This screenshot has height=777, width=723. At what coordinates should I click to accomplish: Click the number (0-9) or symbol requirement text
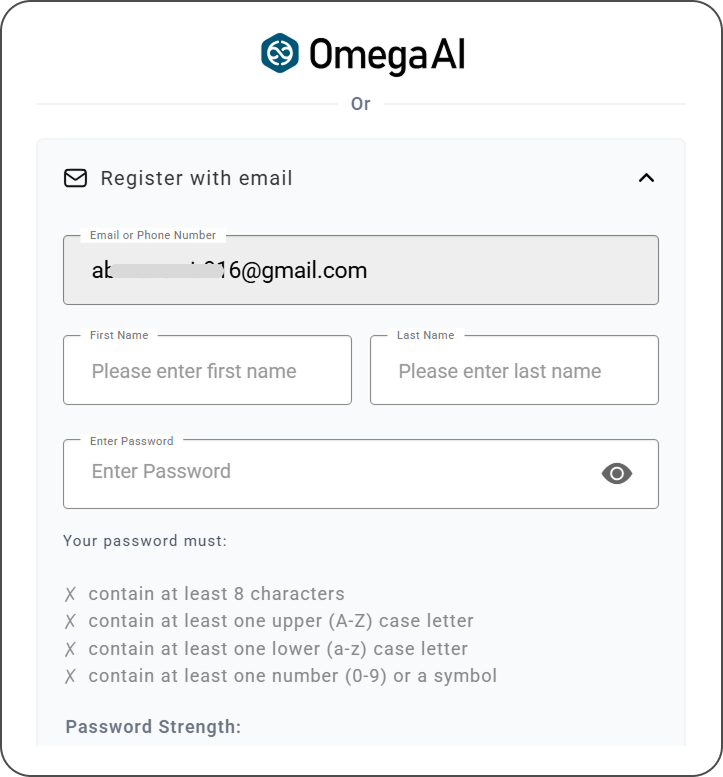tap(292, 676)
